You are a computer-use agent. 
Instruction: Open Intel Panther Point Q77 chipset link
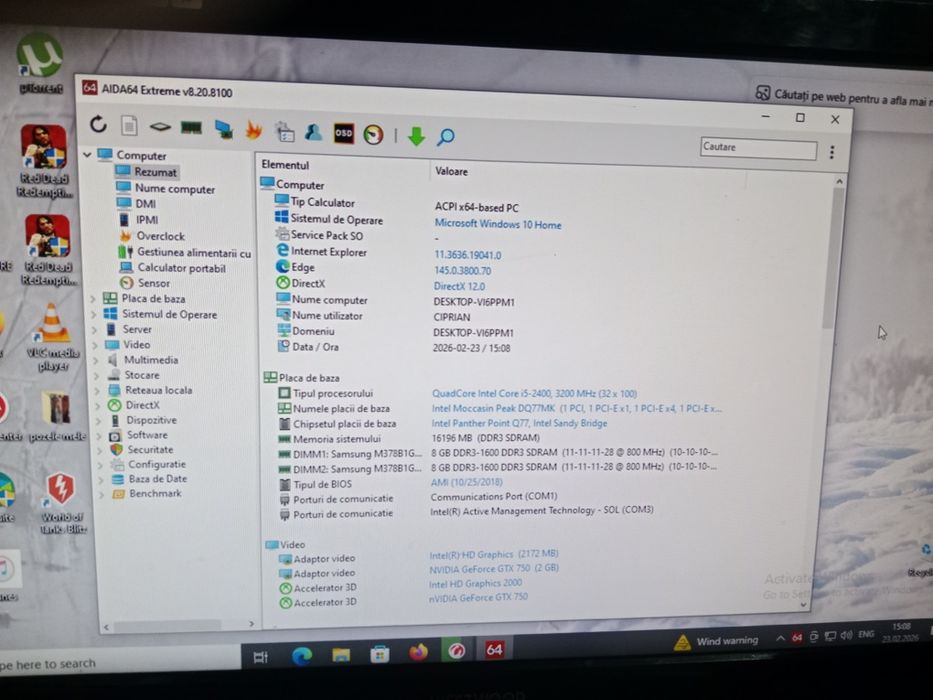(519, 423)
